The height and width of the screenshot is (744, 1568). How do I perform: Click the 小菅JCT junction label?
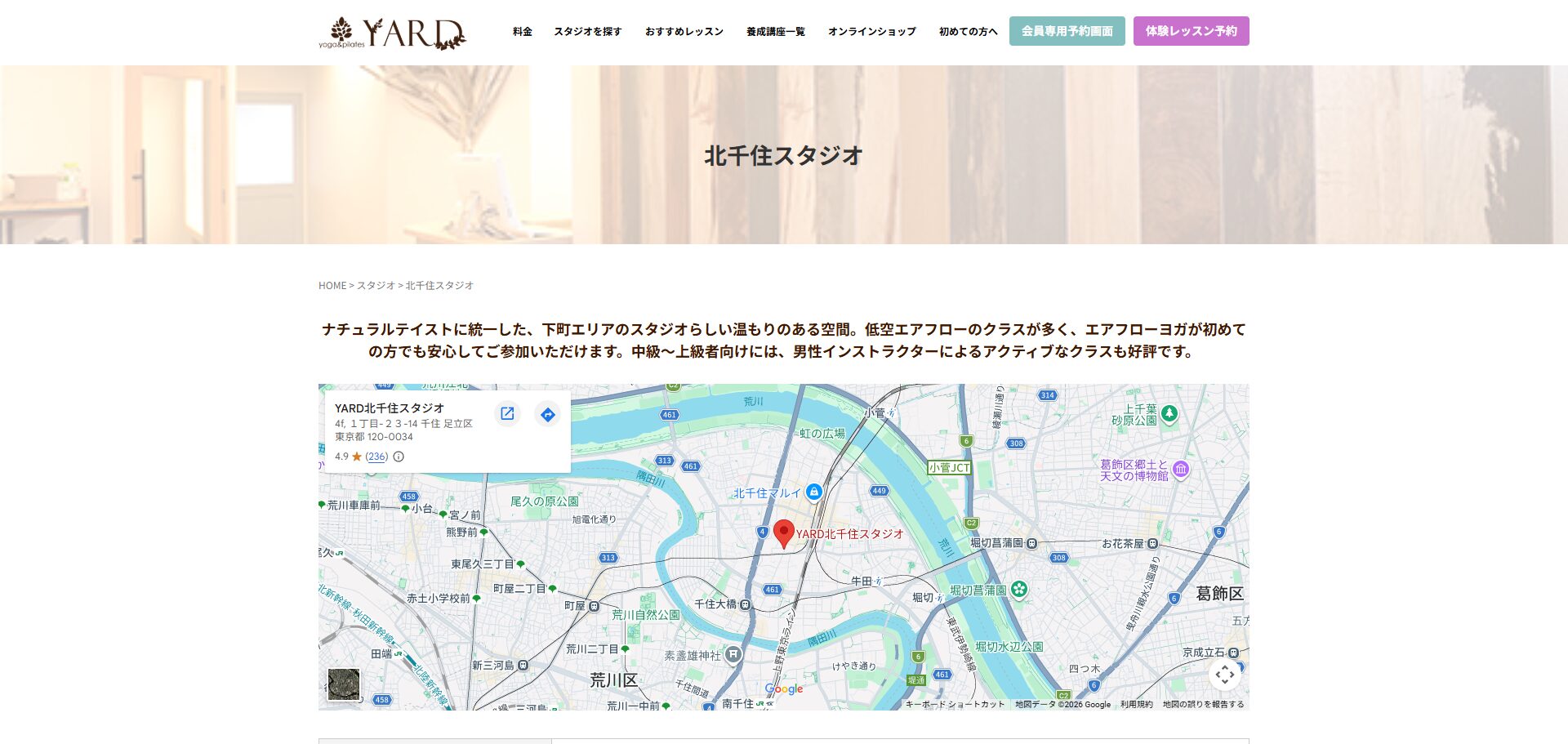(x=949, y=468)
